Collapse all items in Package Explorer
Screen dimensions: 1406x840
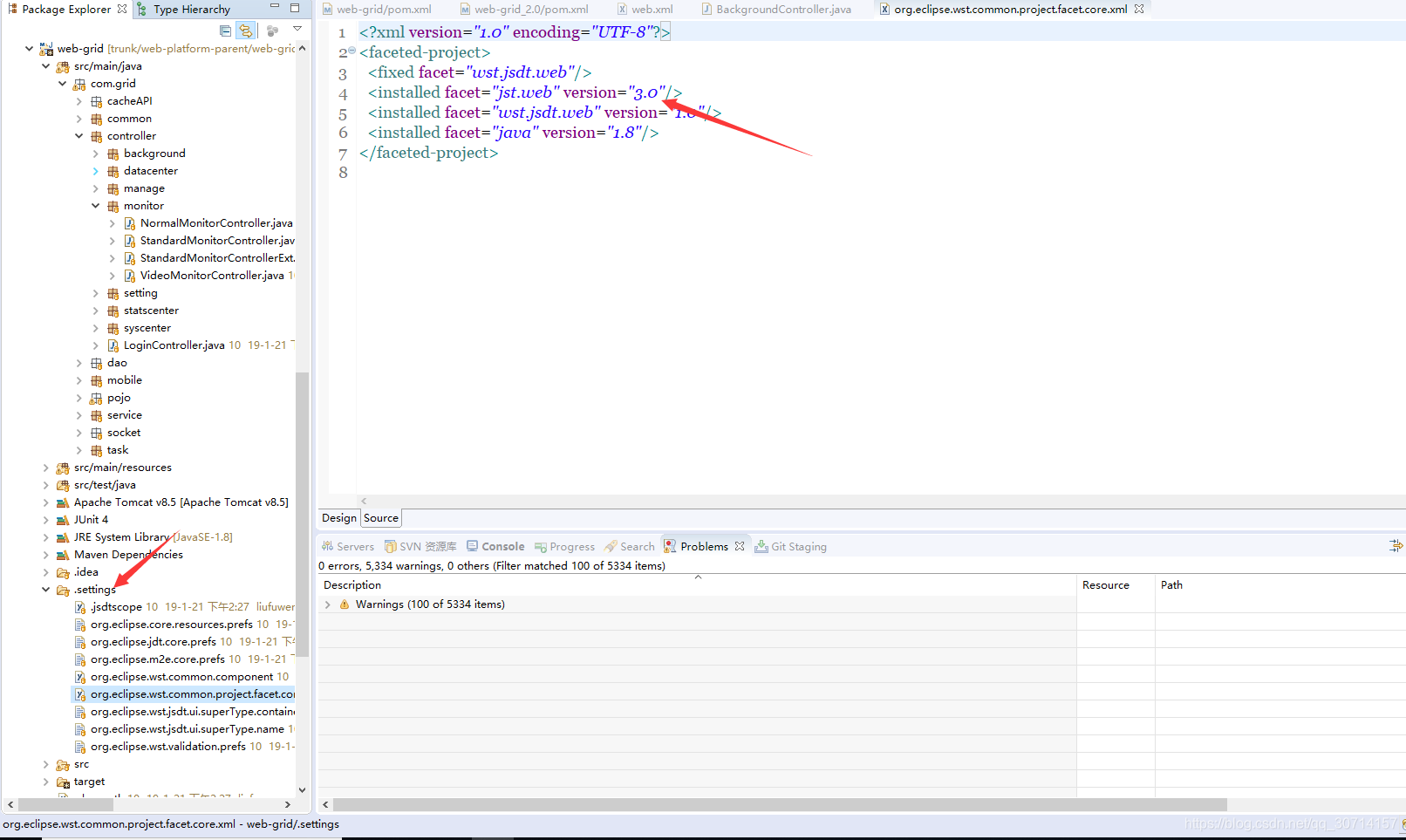coord(225,30)
